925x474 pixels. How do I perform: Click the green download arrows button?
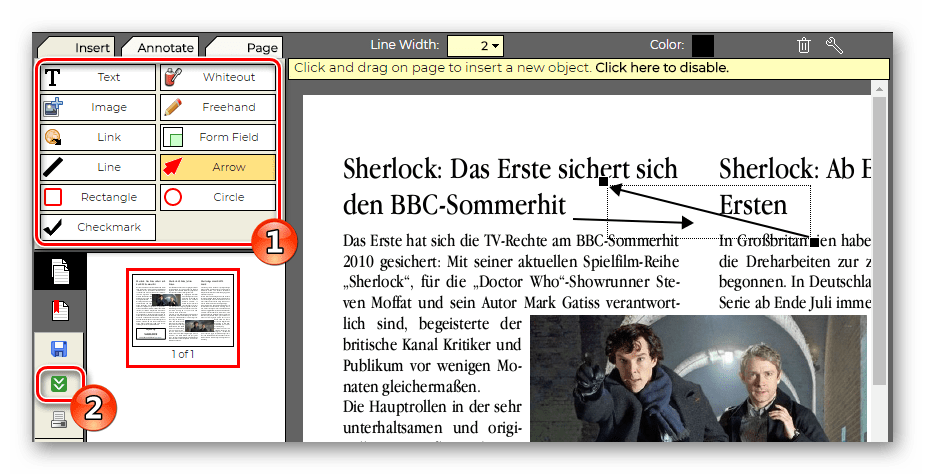59,384
